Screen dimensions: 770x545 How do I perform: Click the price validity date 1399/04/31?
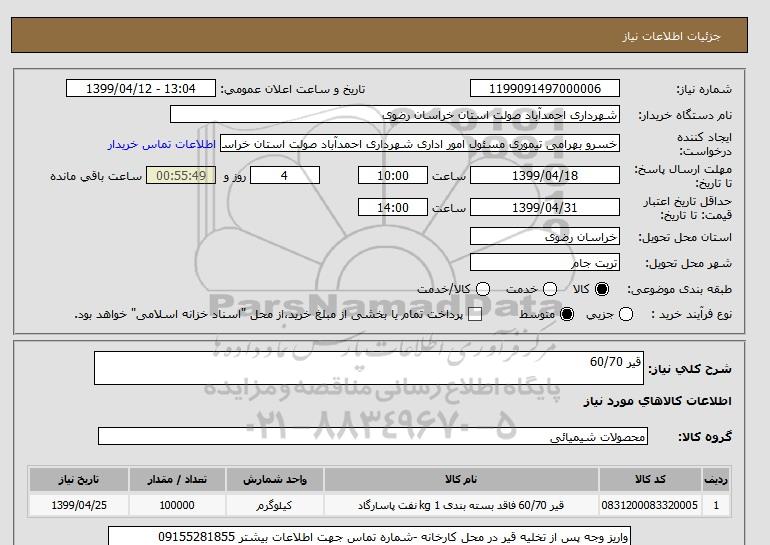(x=545, y=207)
